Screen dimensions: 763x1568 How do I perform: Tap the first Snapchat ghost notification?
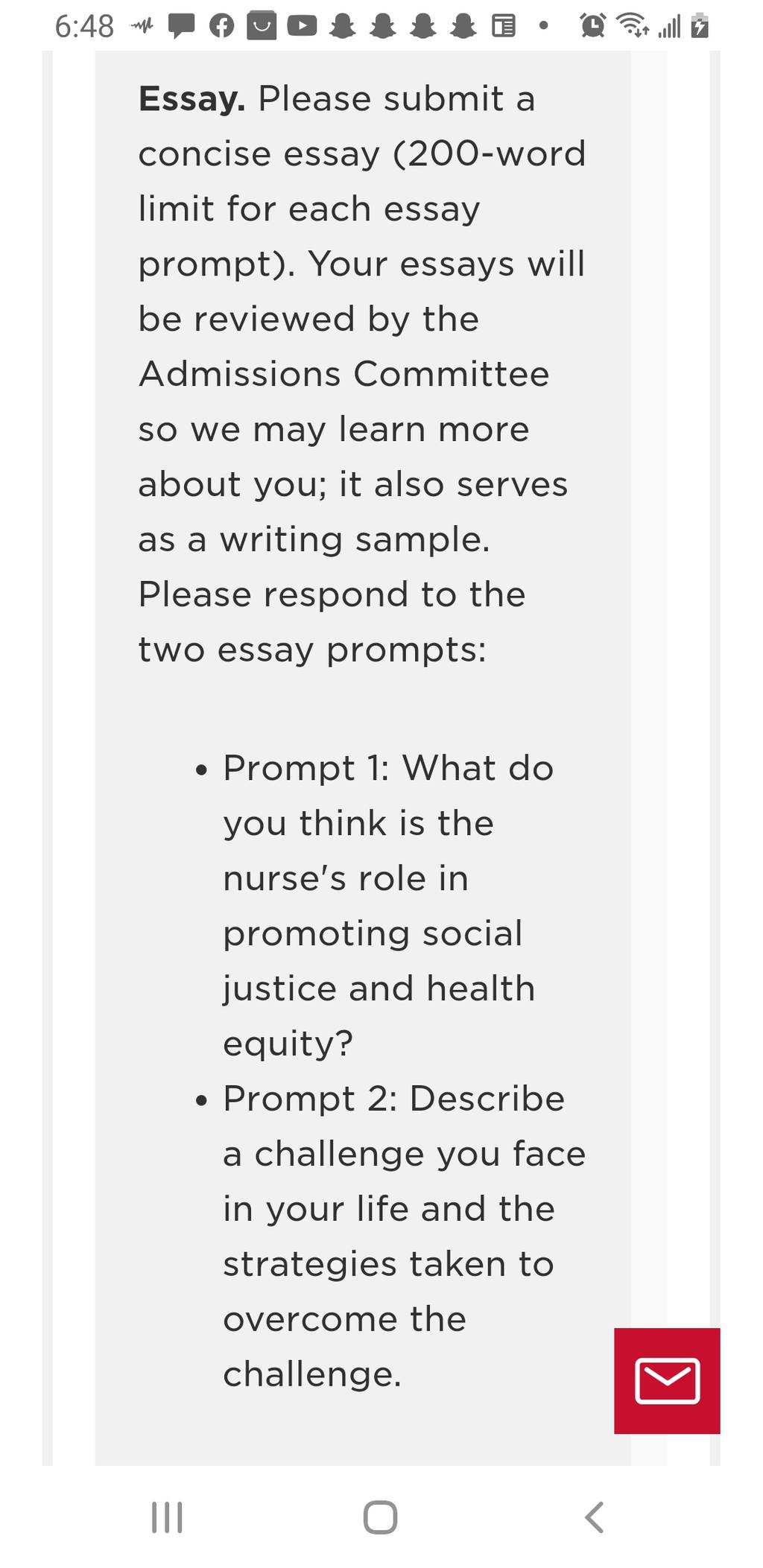point(343,26)
